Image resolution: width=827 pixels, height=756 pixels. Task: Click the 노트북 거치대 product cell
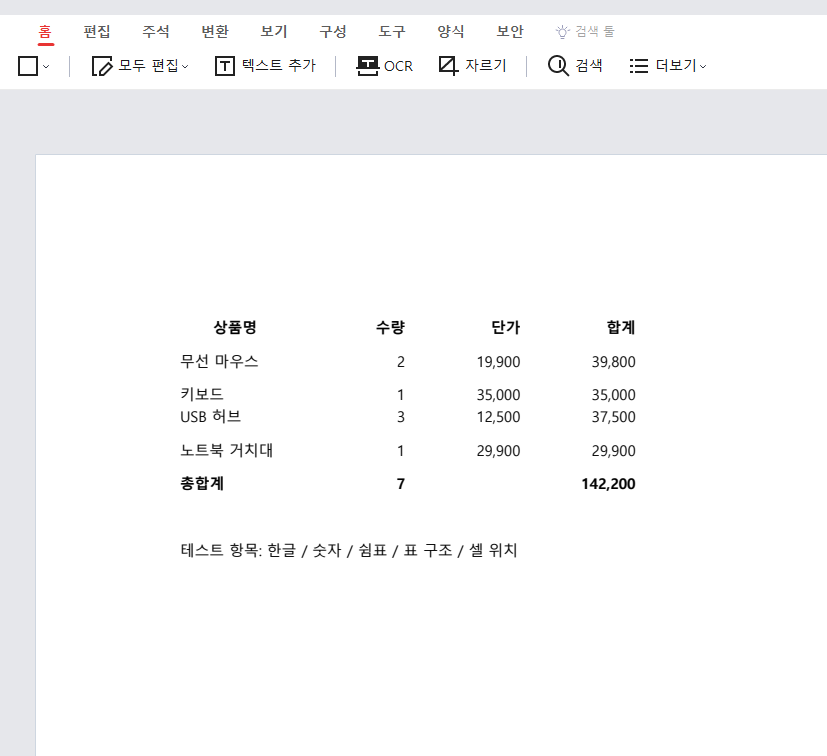click(x=227, y=450)
